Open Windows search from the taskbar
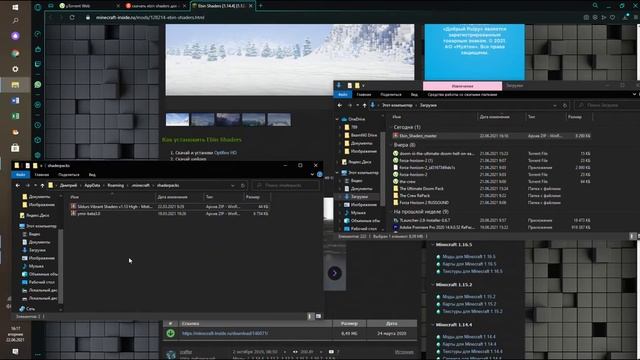Screen dimensions: 640x360 tap(15, 20)
